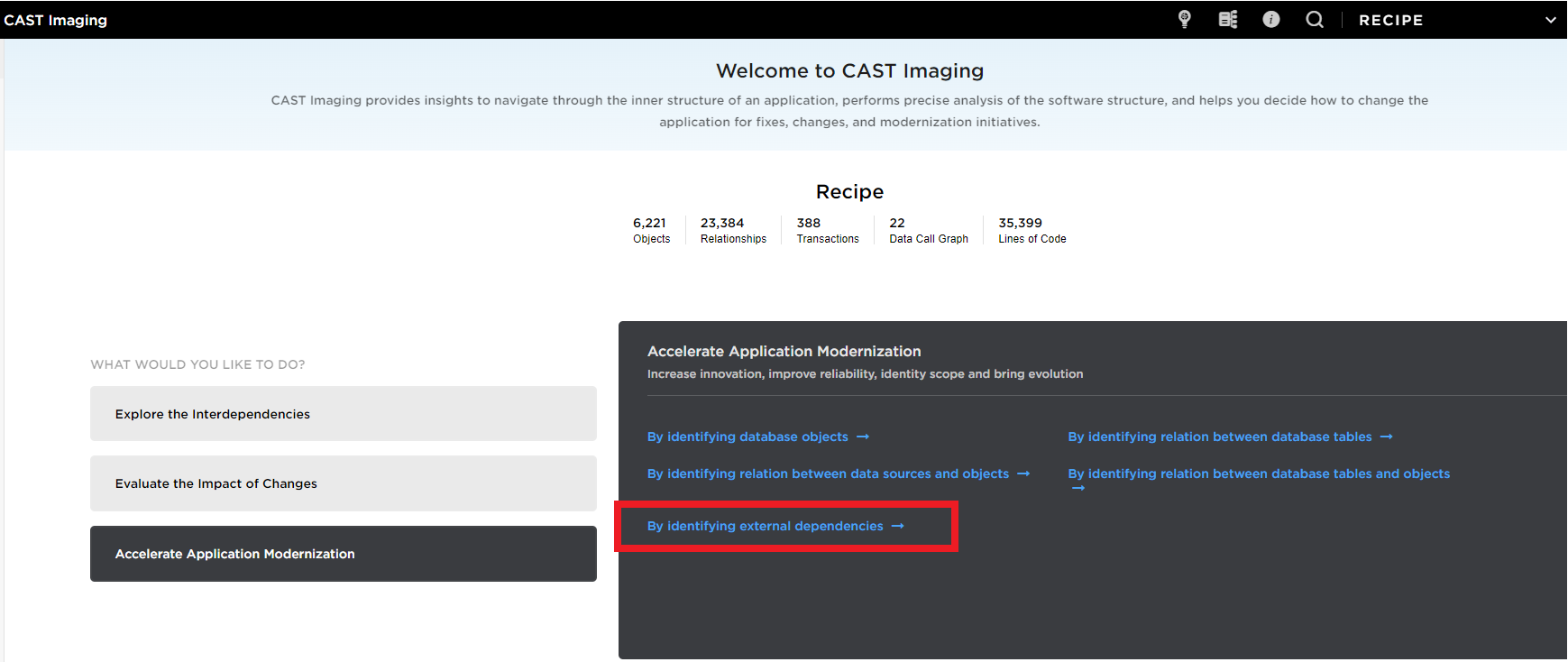Open relation between data sources and objects link
The height and width of the screenshot is (662, 1568).
click(x=828, y=474)
